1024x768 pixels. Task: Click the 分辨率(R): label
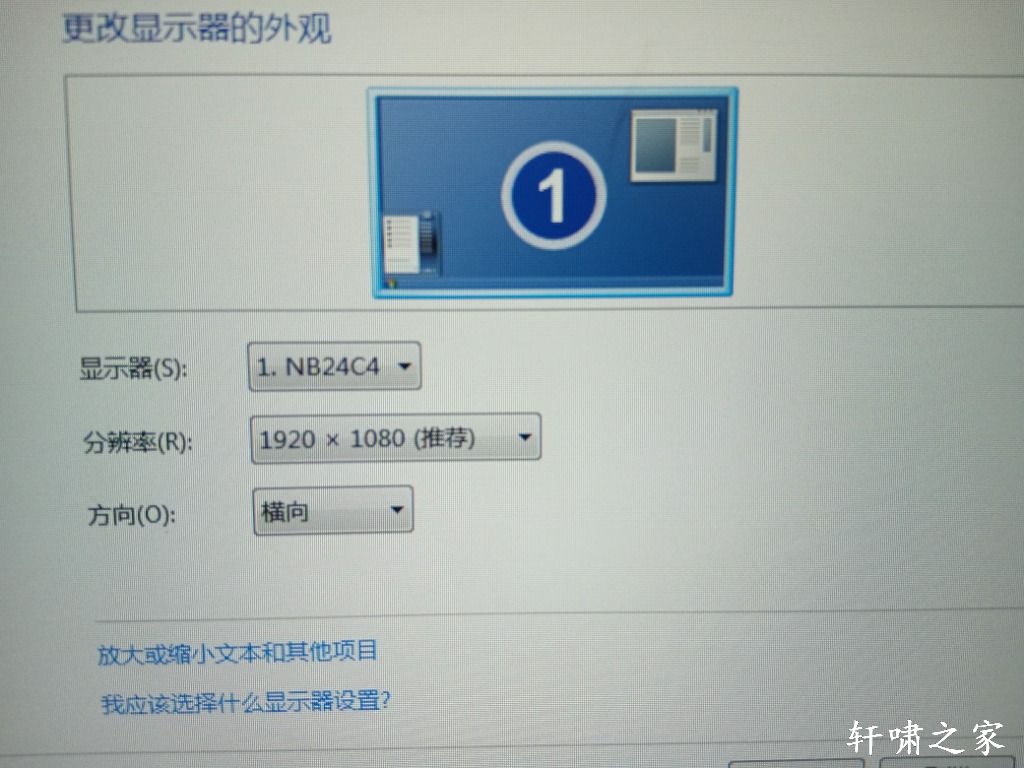[x=137, y=443]
